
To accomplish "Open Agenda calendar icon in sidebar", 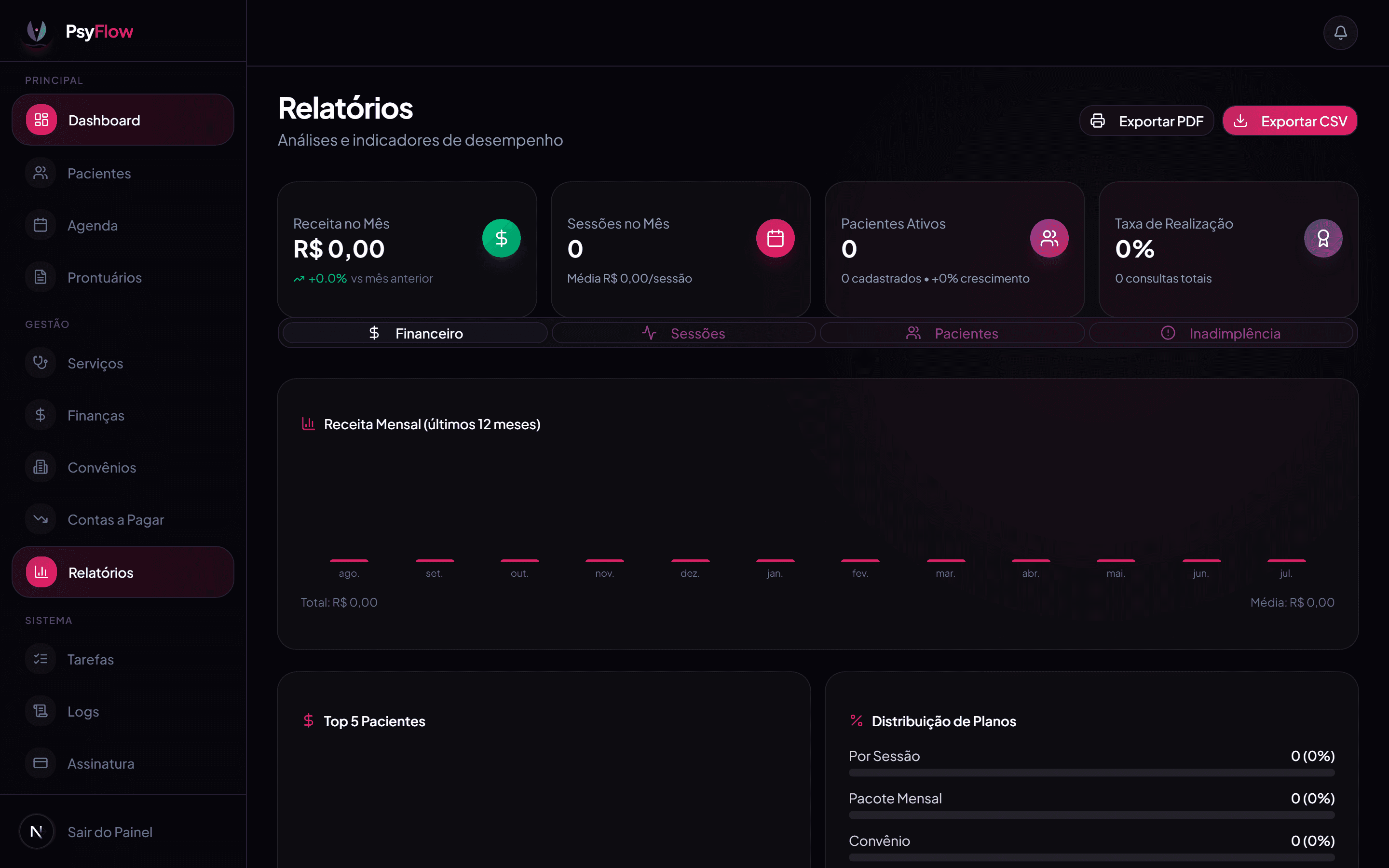I will [x=40, y=225].
